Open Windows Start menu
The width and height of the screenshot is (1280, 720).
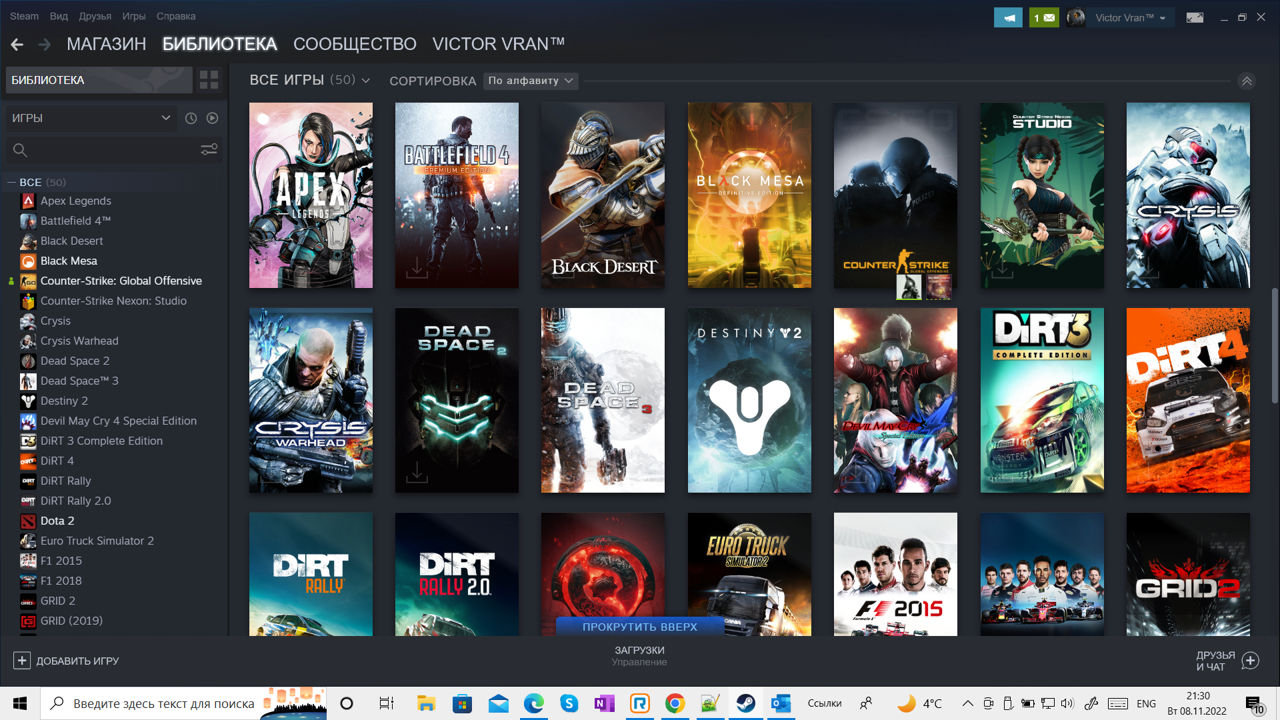point(20,704)
